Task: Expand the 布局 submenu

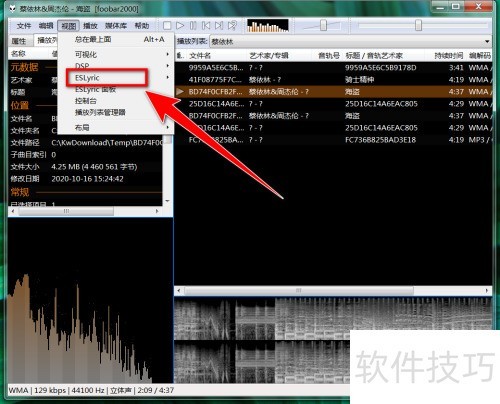Action: tap(116, 127)
